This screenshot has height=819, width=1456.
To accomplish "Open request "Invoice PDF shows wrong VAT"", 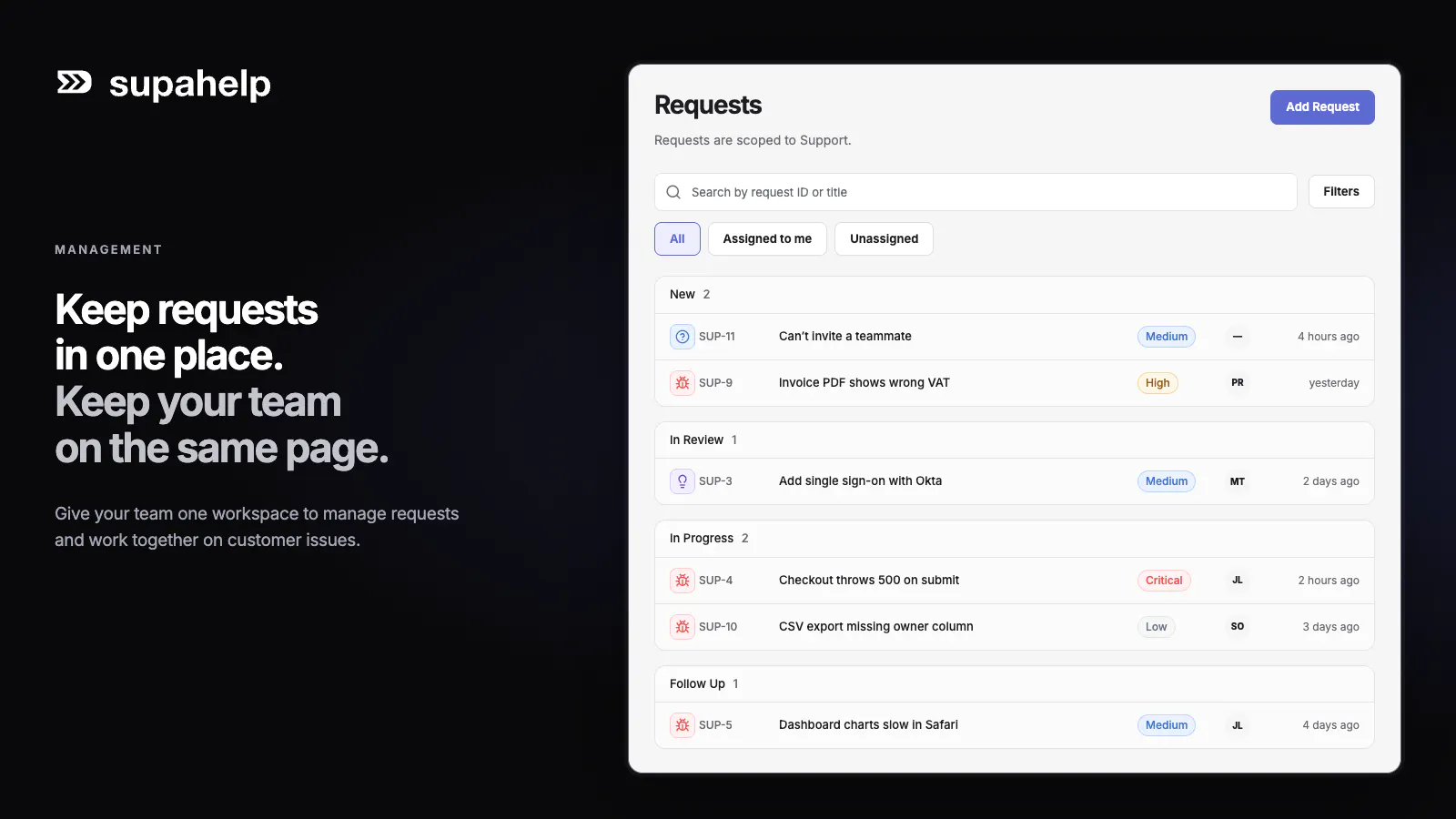I will [864, 383].
